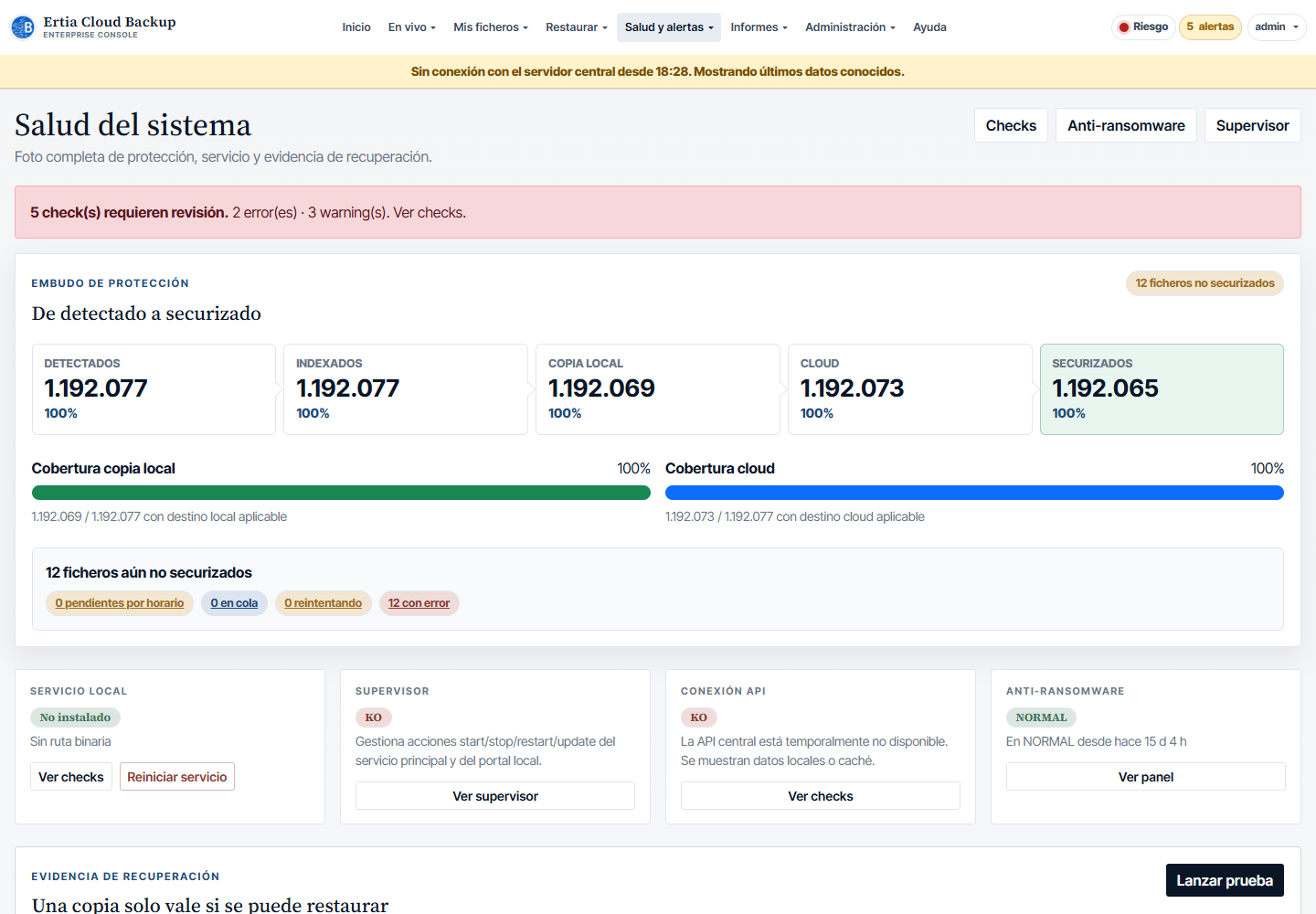
Task: Click the Ver checks link in red alert
Action: tap(430, 212)
